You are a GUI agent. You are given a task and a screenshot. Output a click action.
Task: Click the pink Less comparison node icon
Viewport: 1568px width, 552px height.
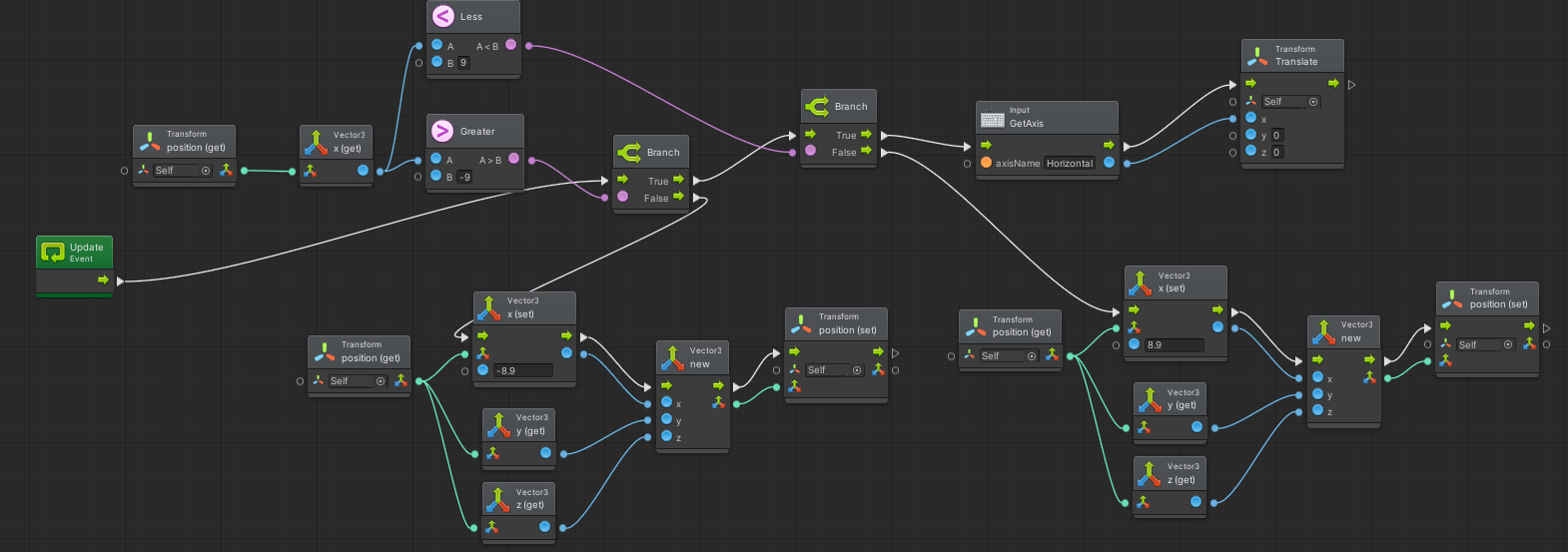[442, 16]
